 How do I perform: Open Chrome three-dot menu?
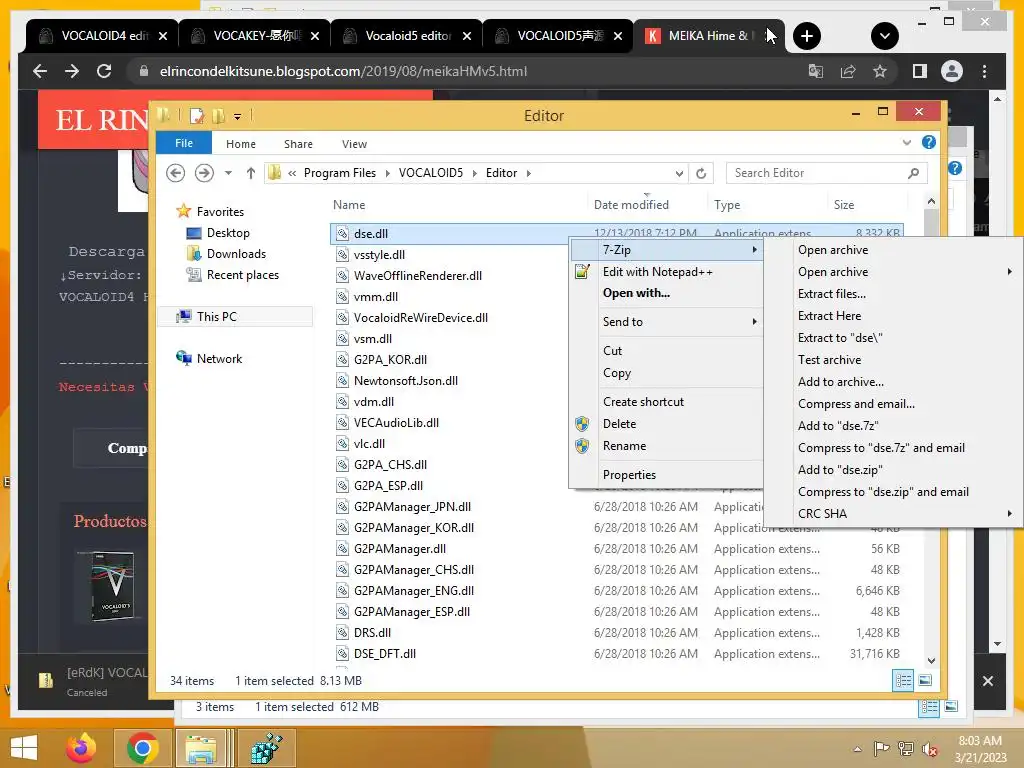pos(984,71)
